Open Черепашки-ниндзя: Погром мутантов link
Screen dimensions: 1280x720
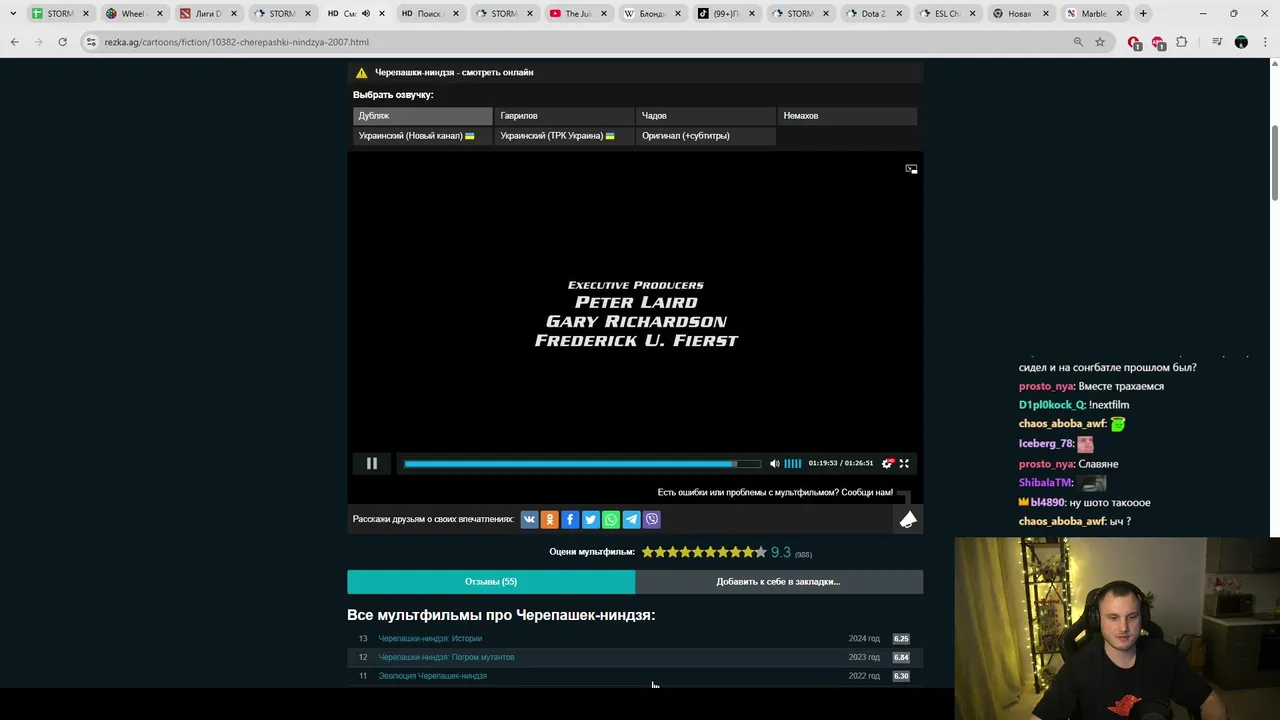pyautogui.click(x=446, y=657)
